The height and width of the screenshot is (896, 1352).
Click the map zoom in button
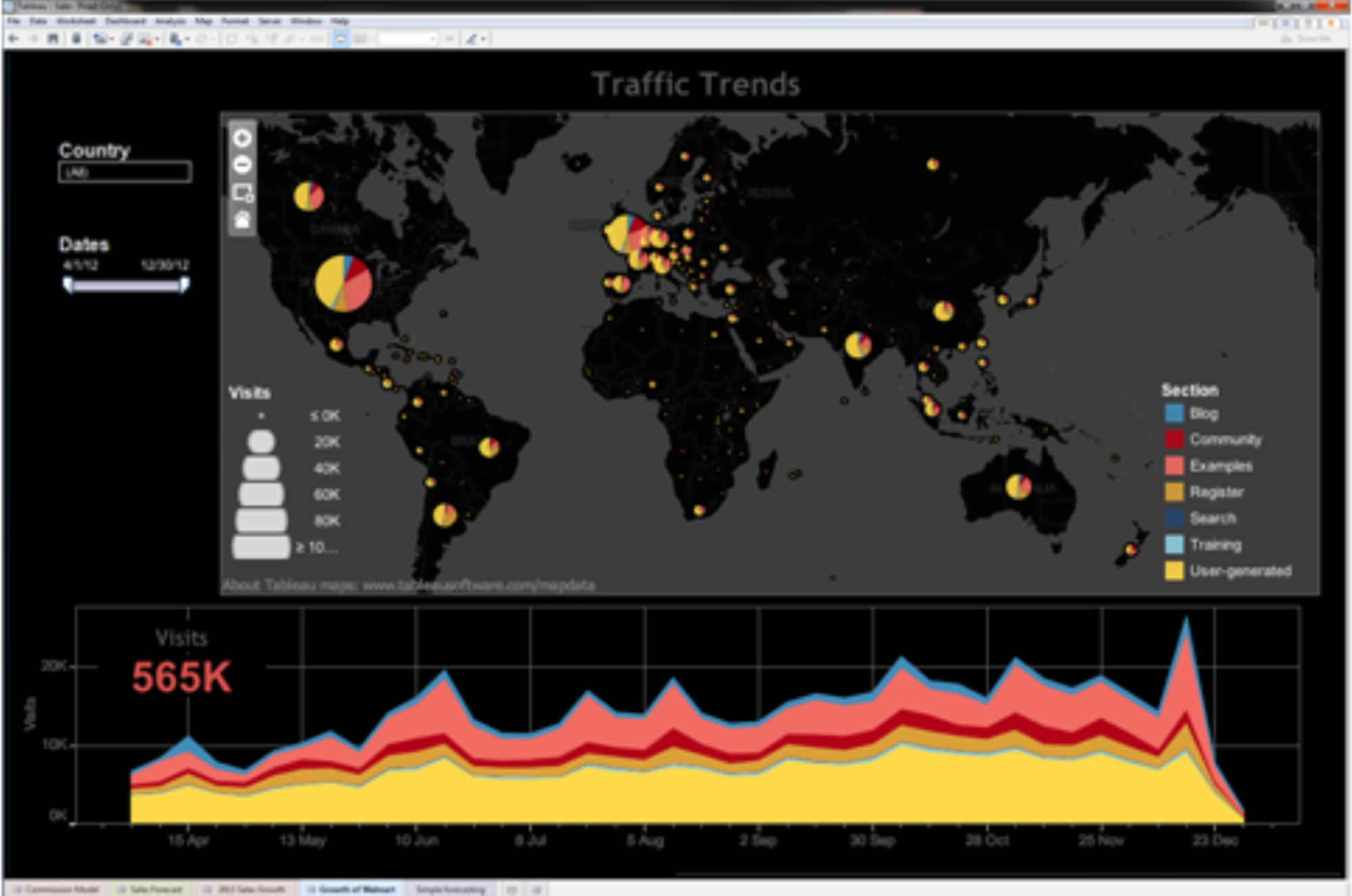pyautogui.click(x=242, y=138)
